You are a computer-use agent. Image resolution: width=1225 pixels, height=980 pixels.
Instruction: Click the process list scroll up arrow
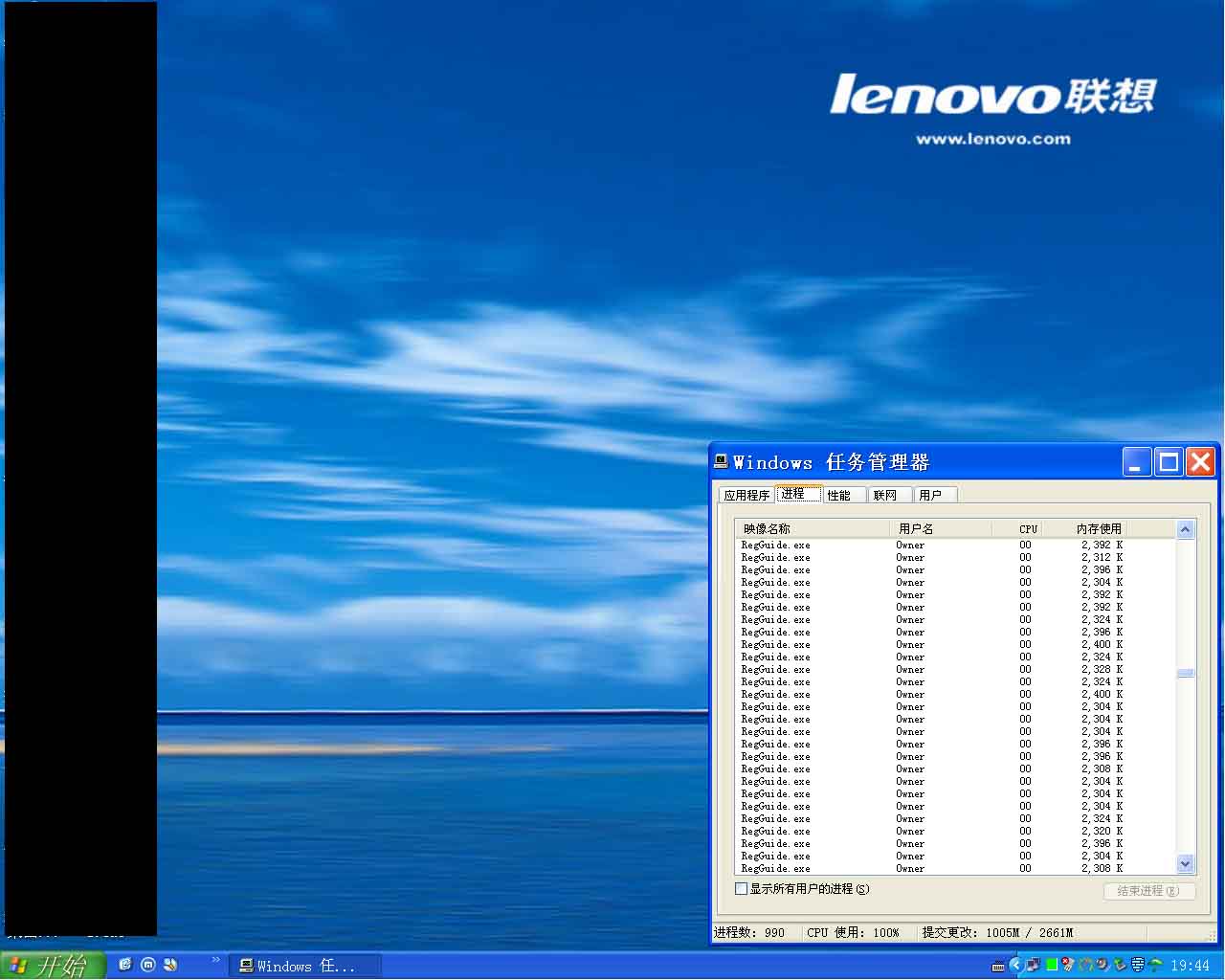click(1186, 529)
